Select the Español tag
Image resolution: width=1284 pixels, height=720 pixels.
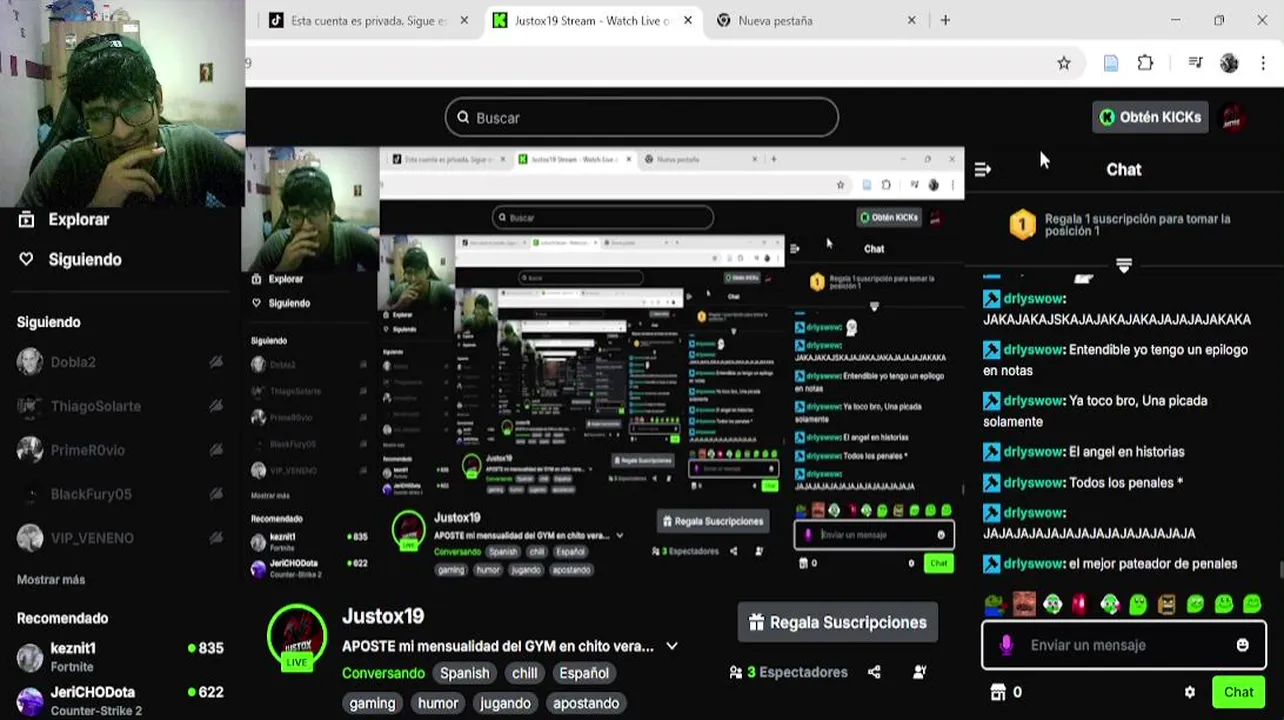[584, 673]
